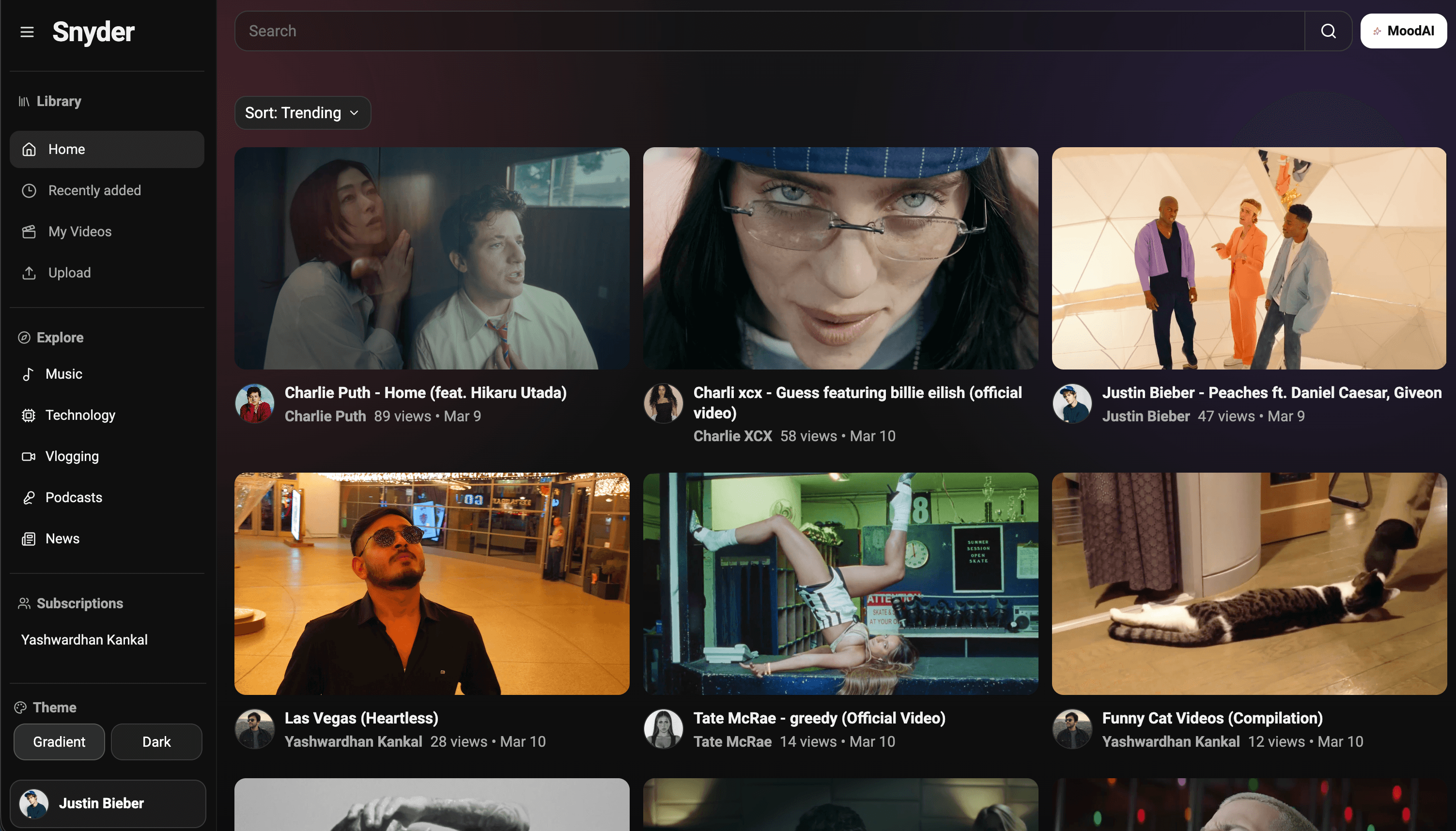
Task: Browse the News category
Action: tap(107, 539)
